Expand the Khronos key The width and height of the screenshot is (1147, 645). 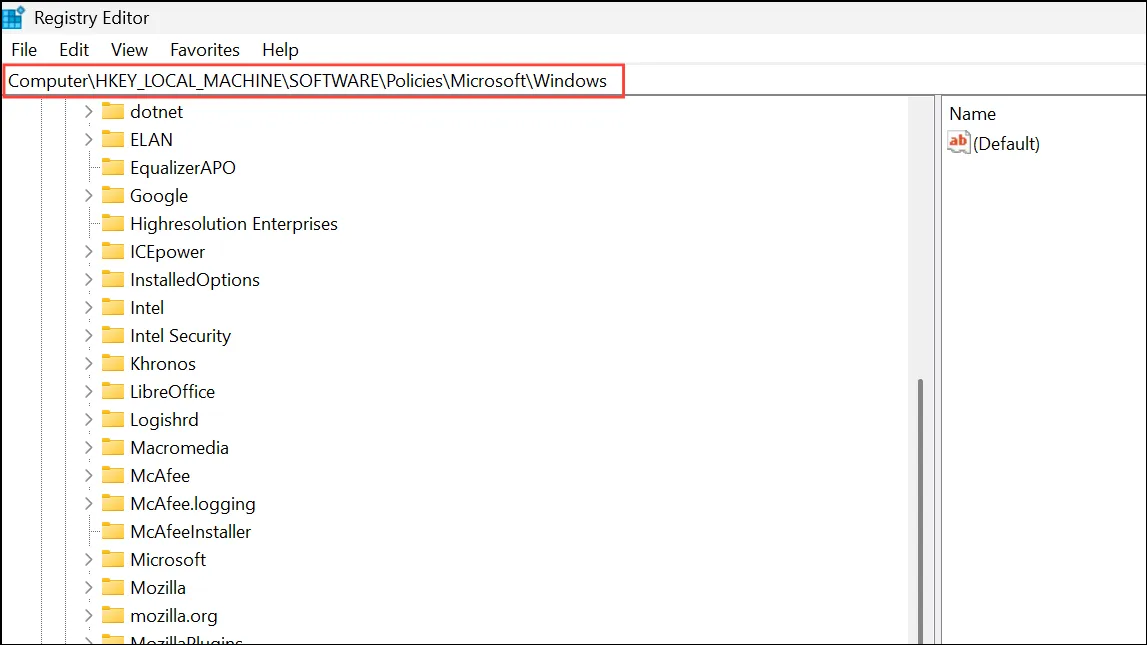point(89,363)
